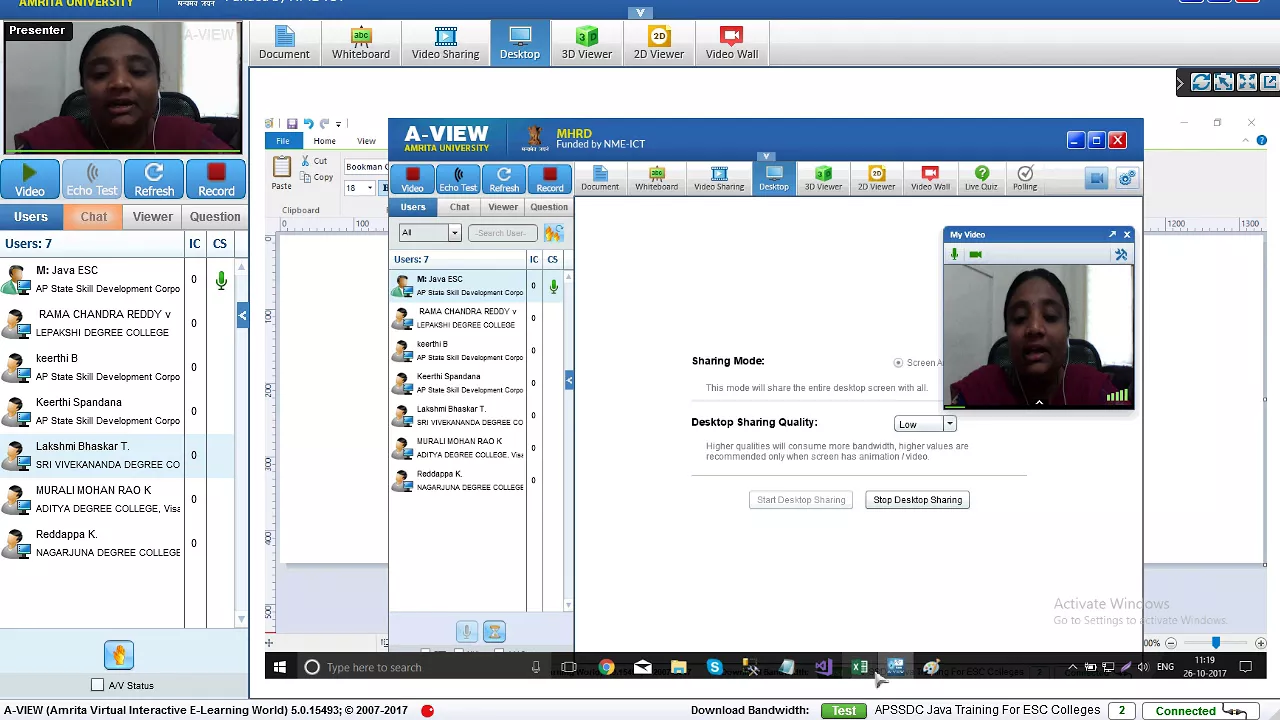1280x720 pixels.
Task: Open the Document module in outer A-VIEW toolbar
Action: [x=284, y=43]
